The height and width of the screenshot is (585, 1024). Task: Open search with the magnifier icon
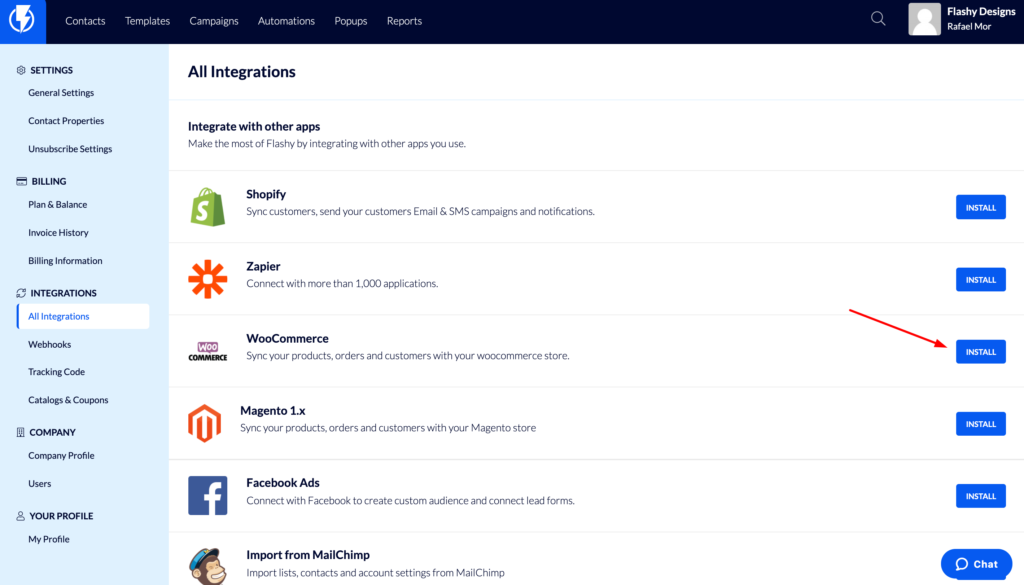coord(878,19)
